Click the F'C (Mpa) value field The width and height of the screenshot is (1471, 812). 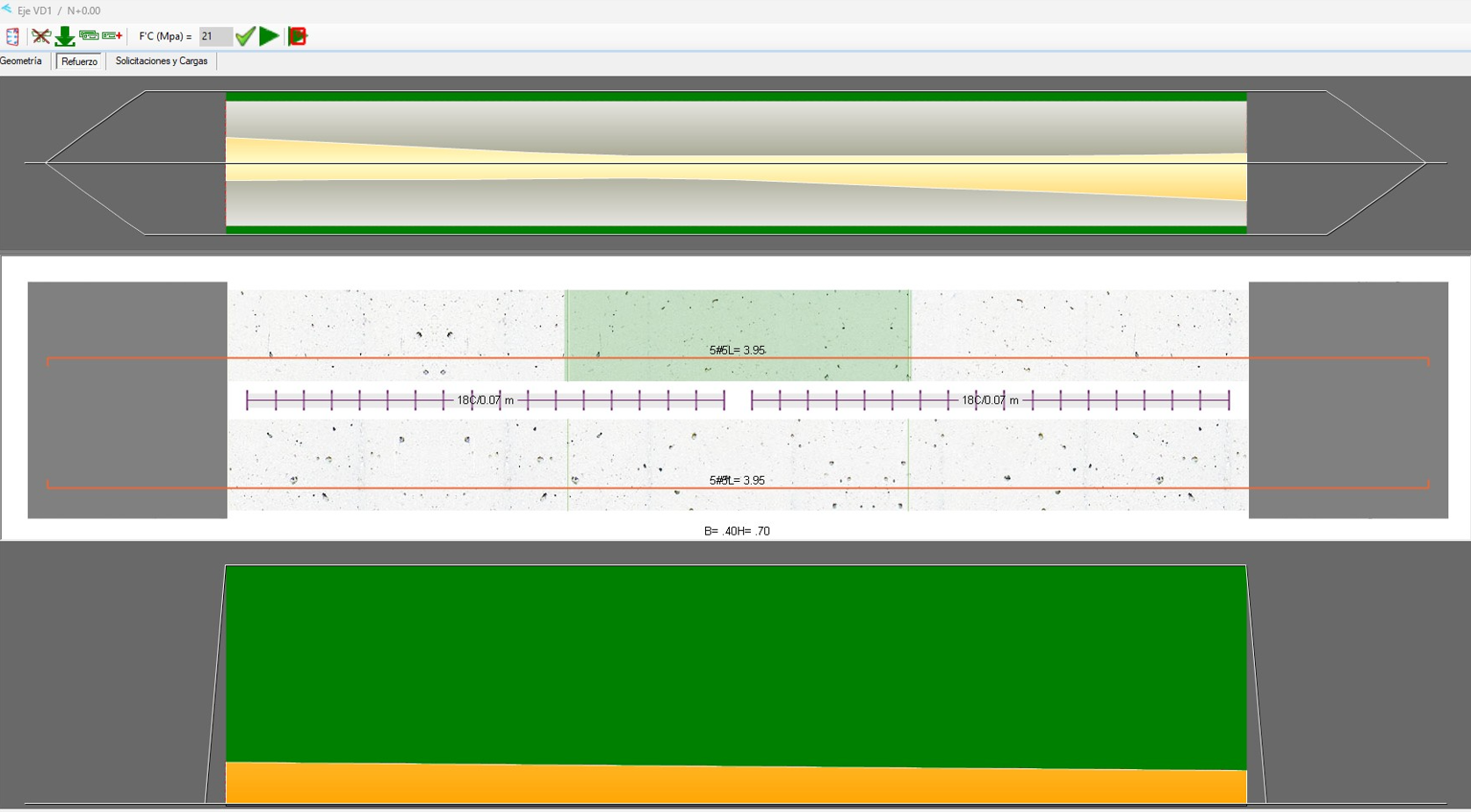(215, 37)
